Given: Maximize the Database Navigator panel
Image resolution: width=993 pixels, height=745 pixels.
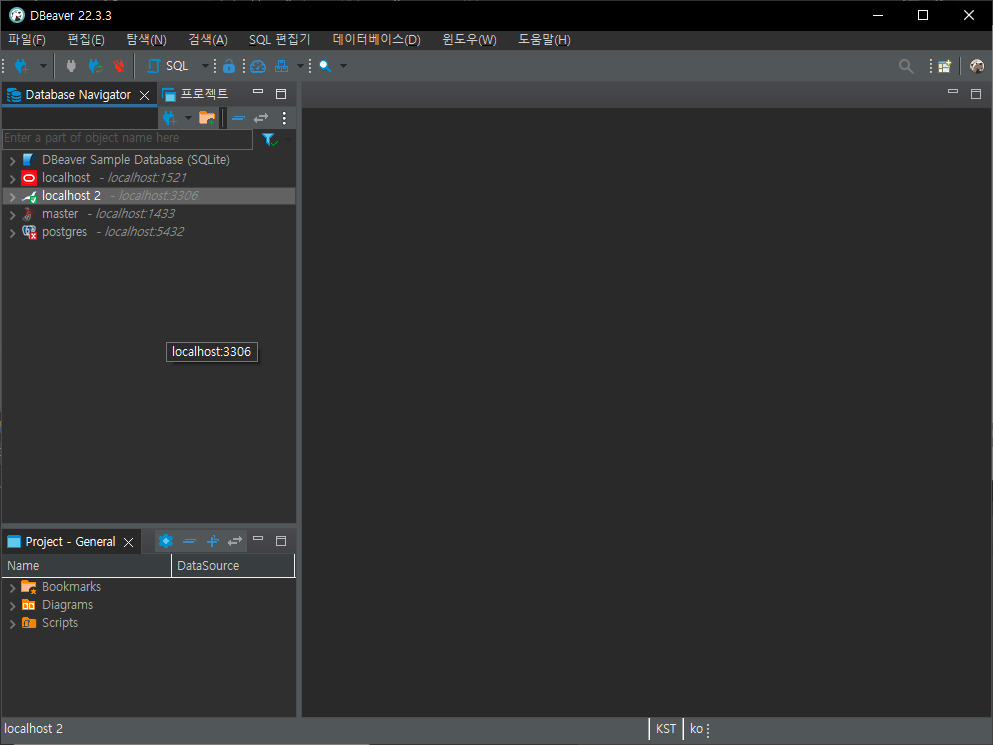Looking at the screenshot, I should pos(281,94).
